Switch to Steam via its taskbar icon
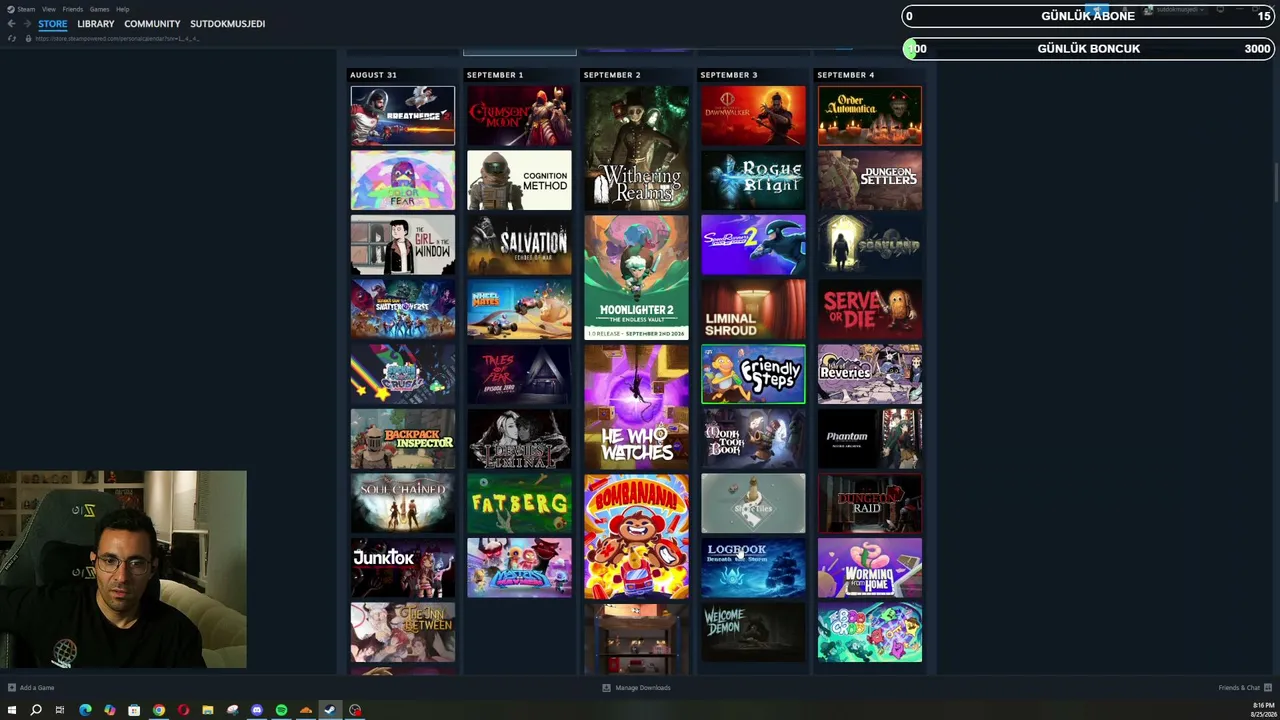The width and height of the screenshot is (1280, 720). pyautogui.click(x=330, y=710)
